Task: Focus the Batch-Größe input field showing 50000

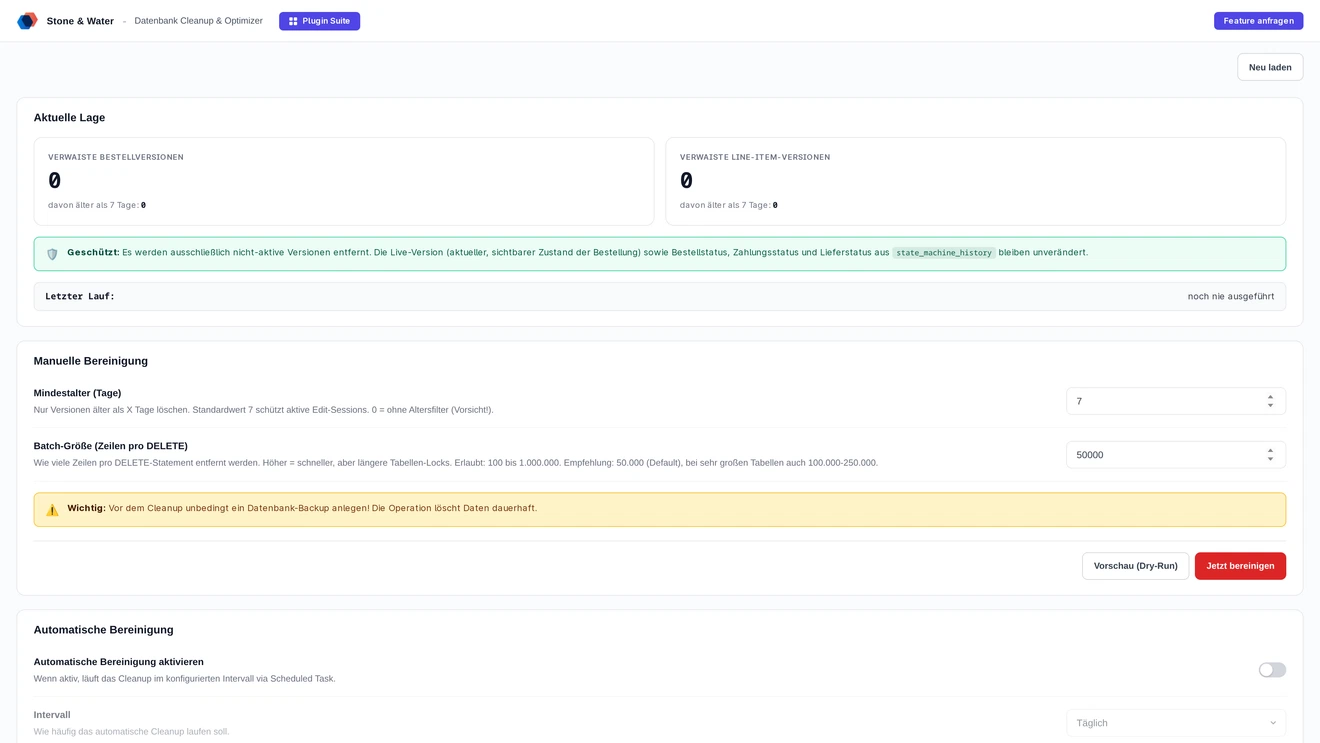Action: (x=1176, y=455)
